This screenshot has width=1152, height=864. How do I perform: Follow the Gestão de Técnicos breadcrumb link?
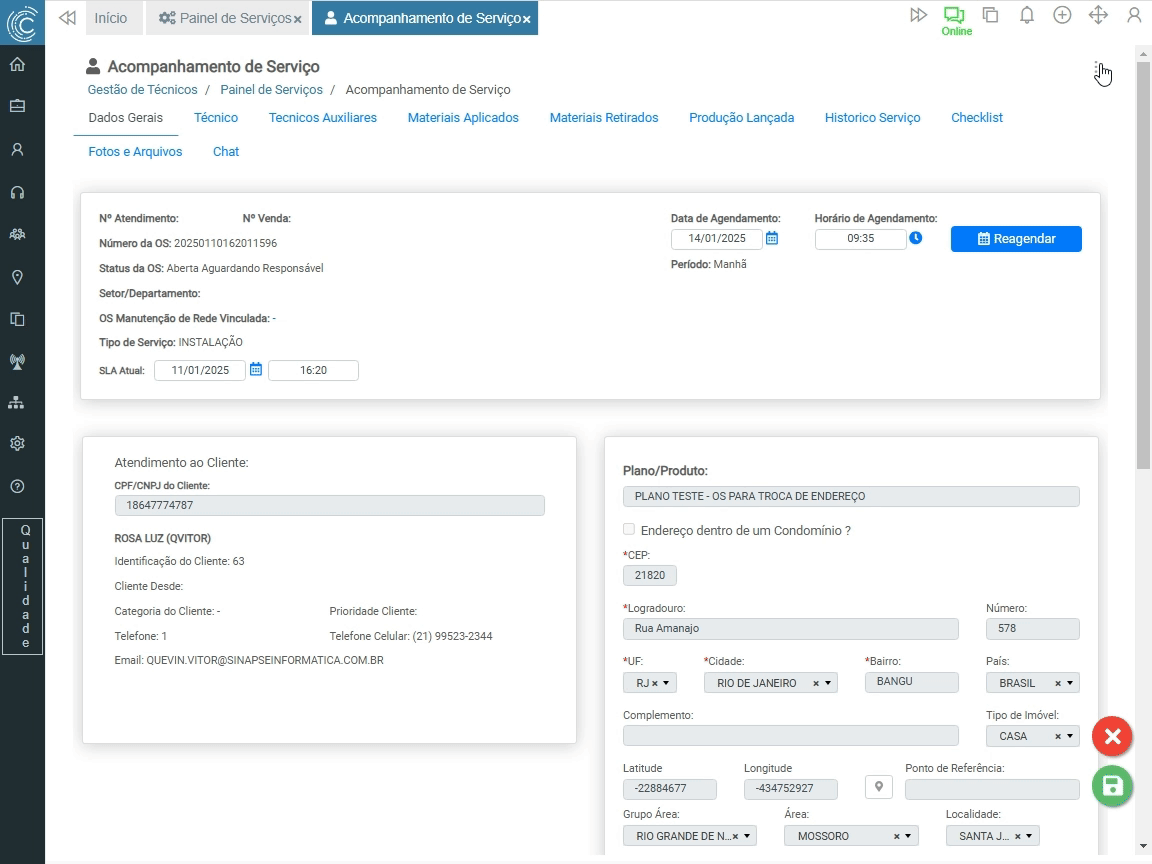click(x=143, y=90)
